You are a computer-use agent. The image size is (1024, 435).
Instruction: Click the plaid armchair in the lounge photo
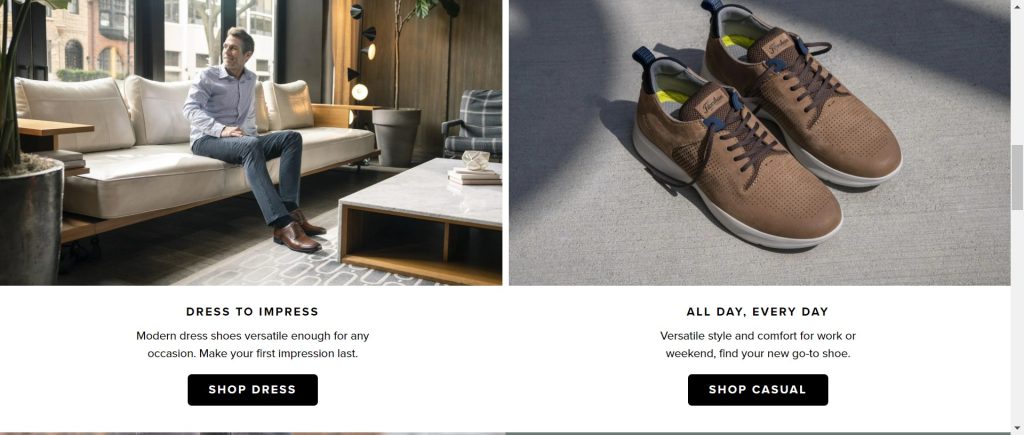pos(473,124)
